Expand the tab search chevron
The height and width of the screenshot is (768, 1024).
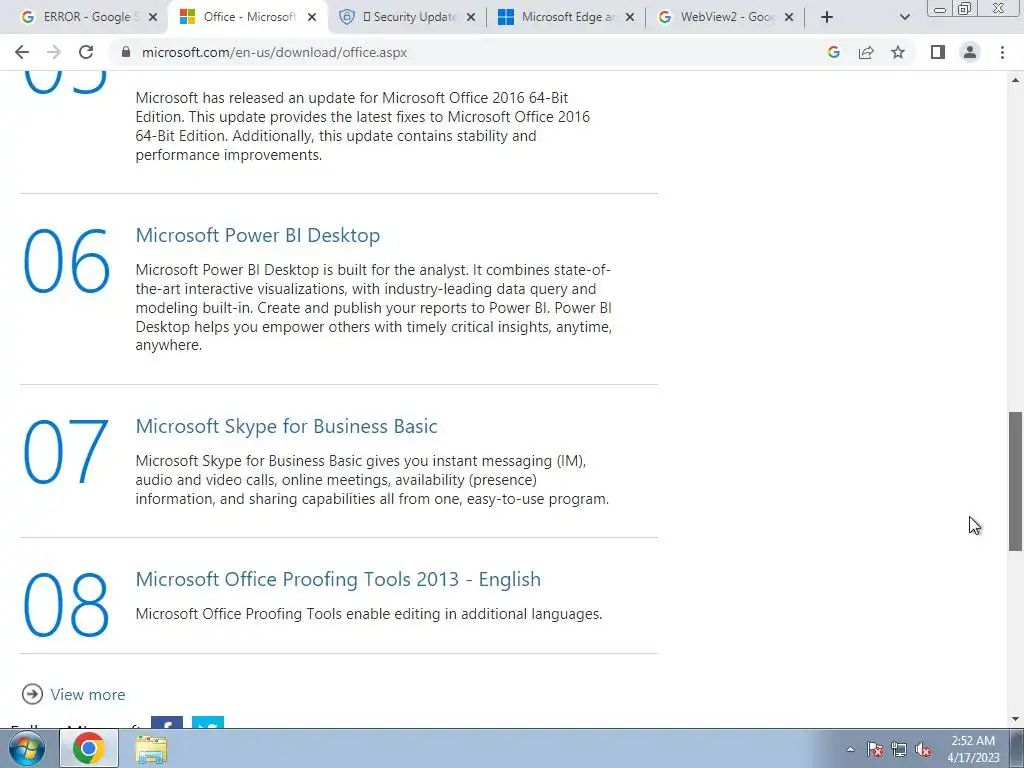point(904,17)
